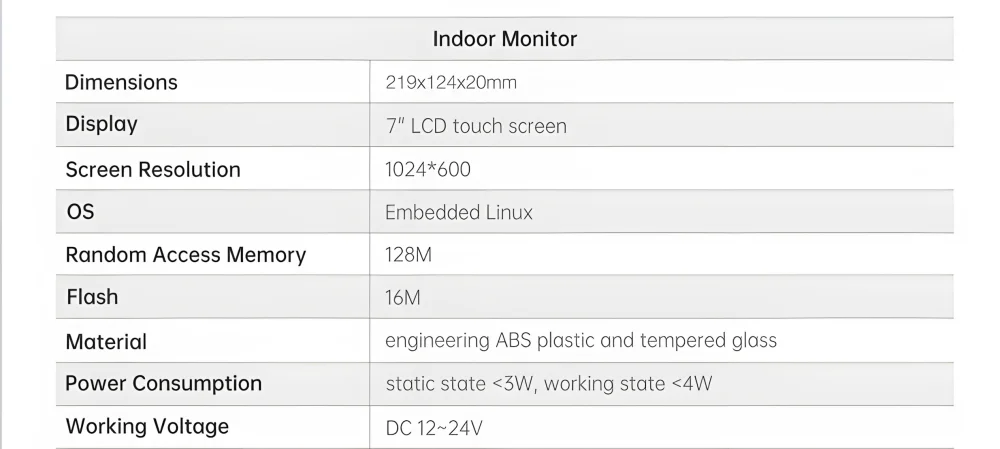Select the Power Consumption label
Viewport: 1000px width, 449px height.
tap(163, 383)
